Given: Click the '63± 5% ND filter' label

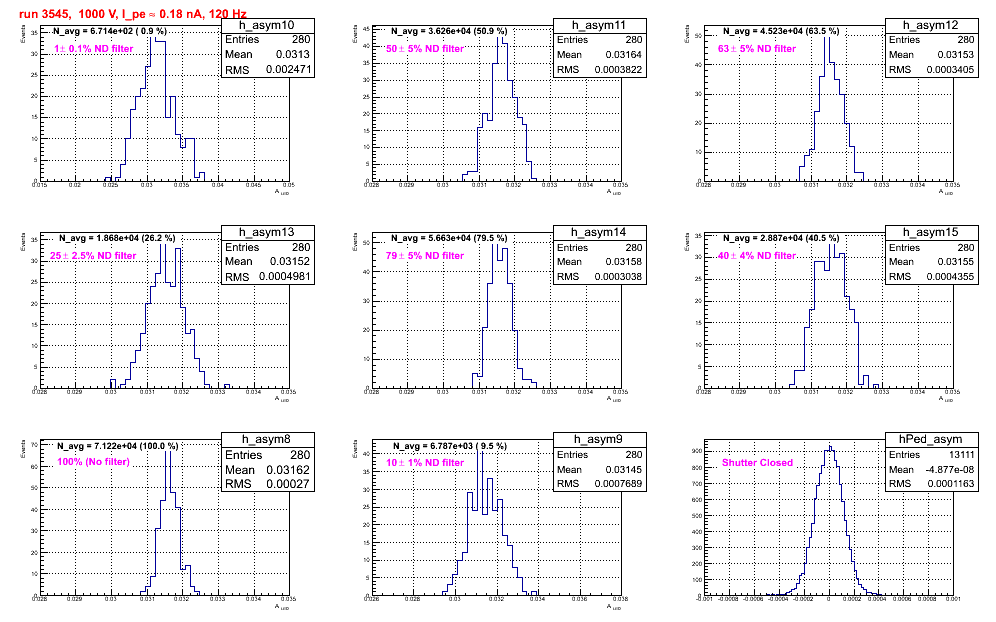Looking at the screenshot, I should (x=757, y=48).
